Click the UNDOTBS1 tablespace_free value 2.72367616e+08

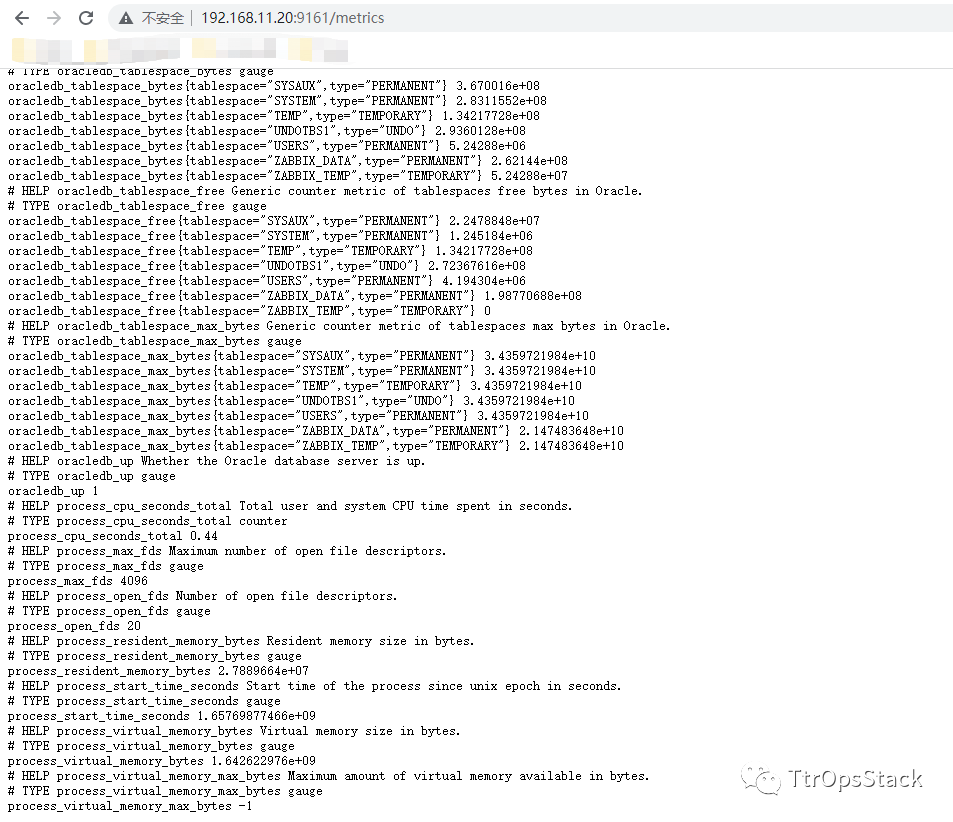point(476,266)
